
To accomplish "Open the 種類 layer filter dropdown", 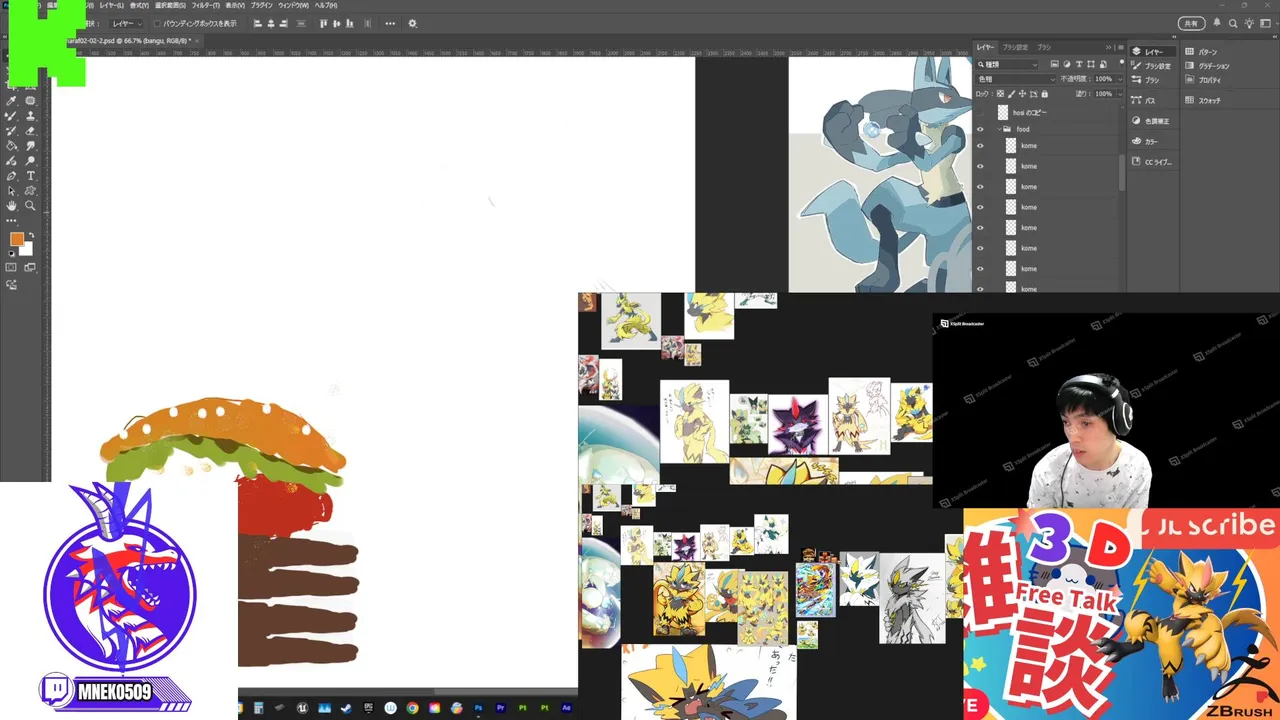I will pos(1006,65).
